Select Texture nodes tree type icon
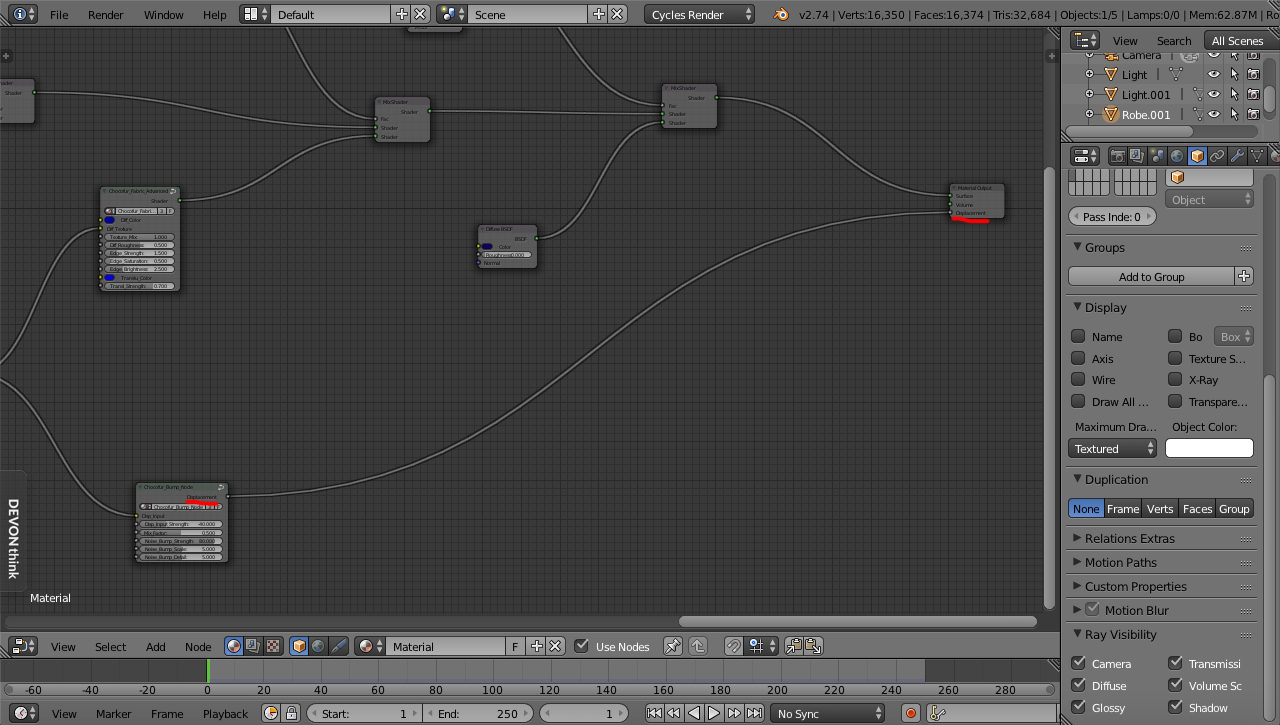 pyautogui.click(x=271, y=646)
